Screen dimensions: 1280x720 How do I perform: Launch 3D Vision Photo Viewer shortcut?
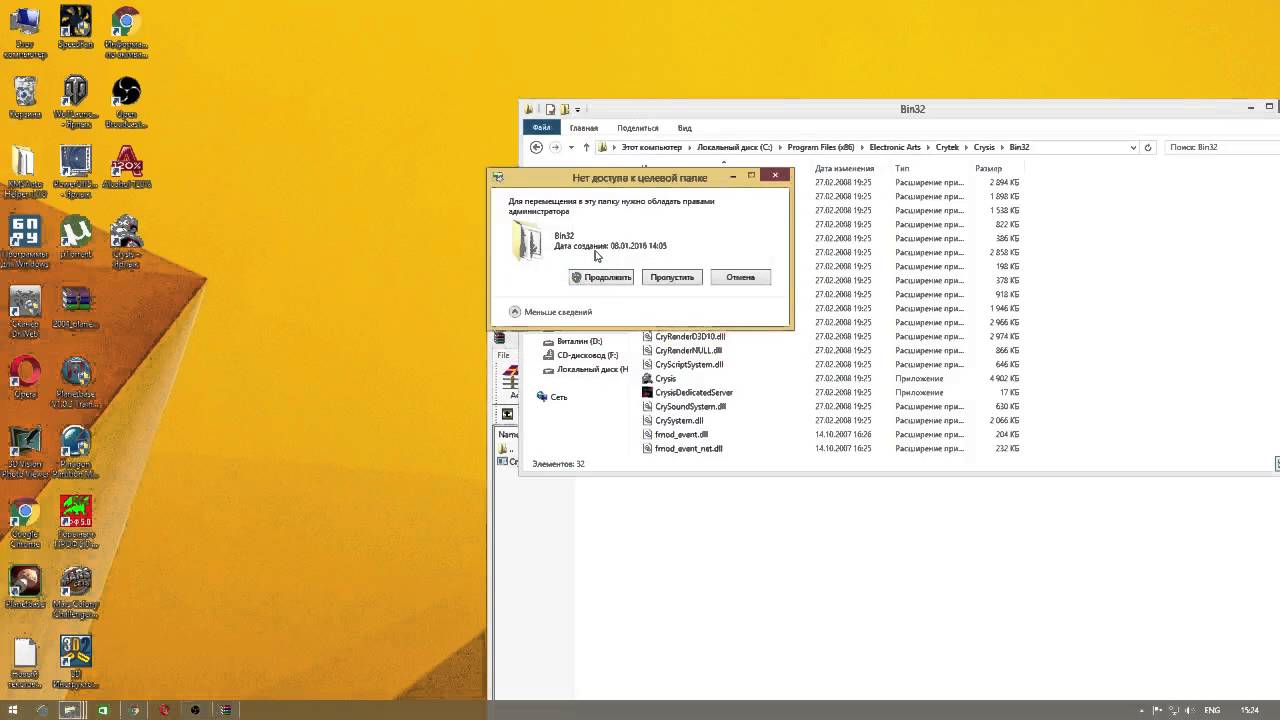click(24, 452)
